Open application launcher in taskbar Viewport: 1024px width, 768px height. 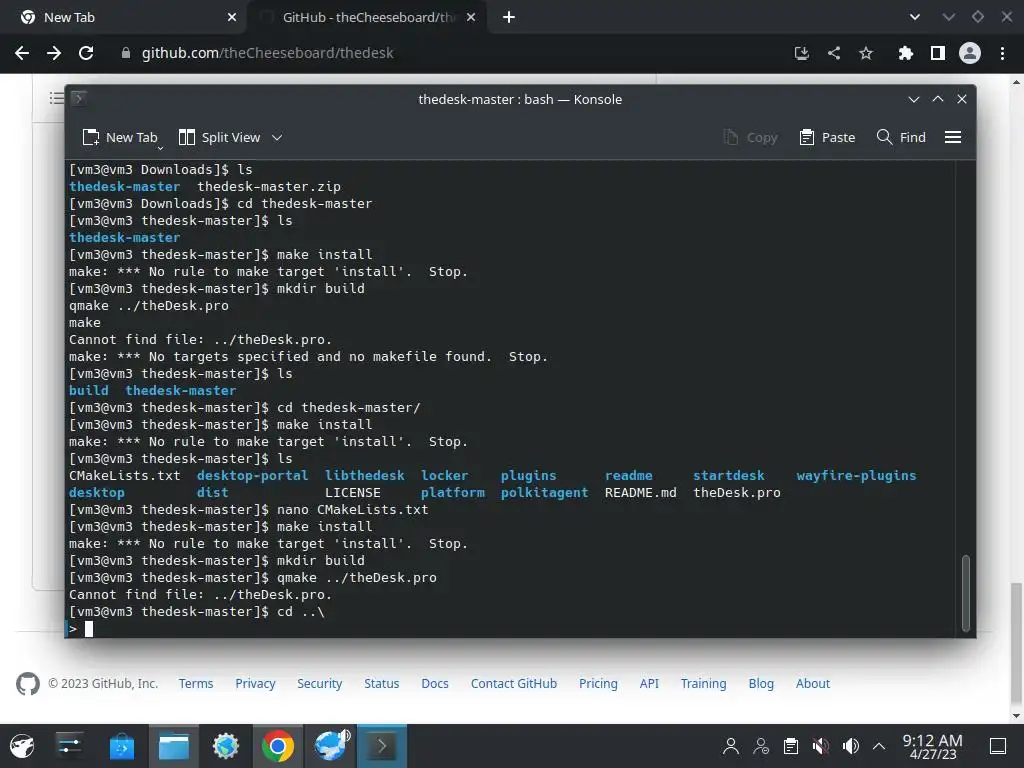click(22, 746)
